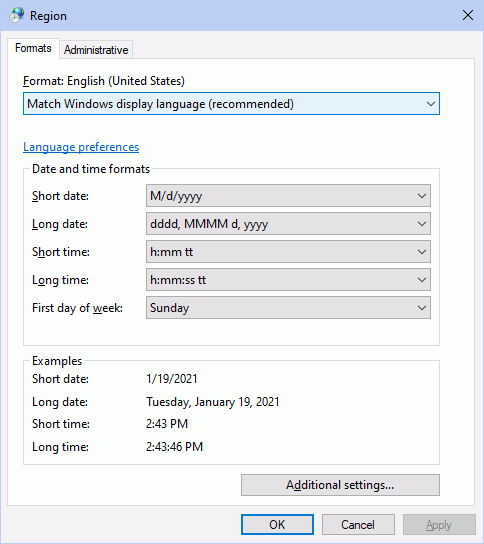484x544 pixels.
Task: Click the Long date example text
Action: tap(213, 402)
